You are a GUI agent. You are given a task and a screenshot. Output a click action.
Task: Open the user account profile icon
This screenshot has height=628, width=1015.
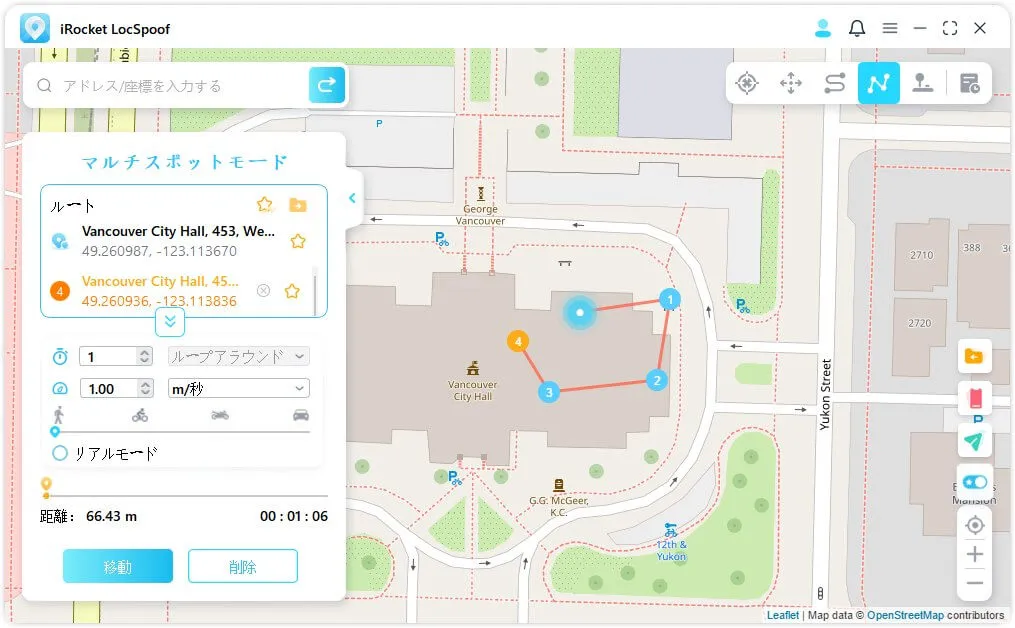pos(823,28)
